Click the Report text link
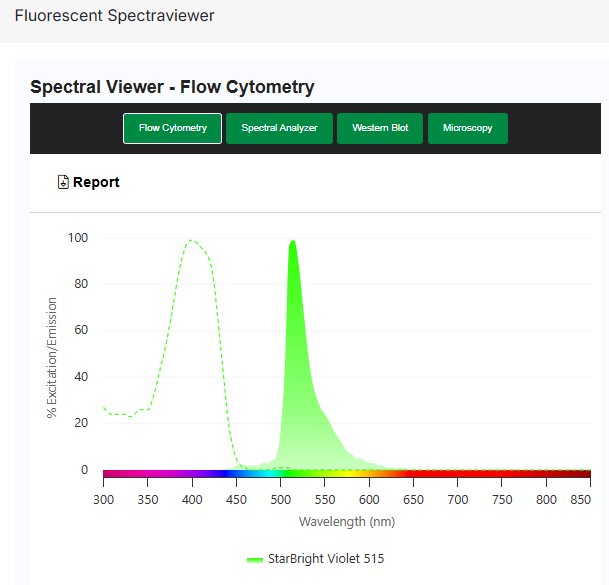Screen dimensions: 609x585 coord(96,182)
